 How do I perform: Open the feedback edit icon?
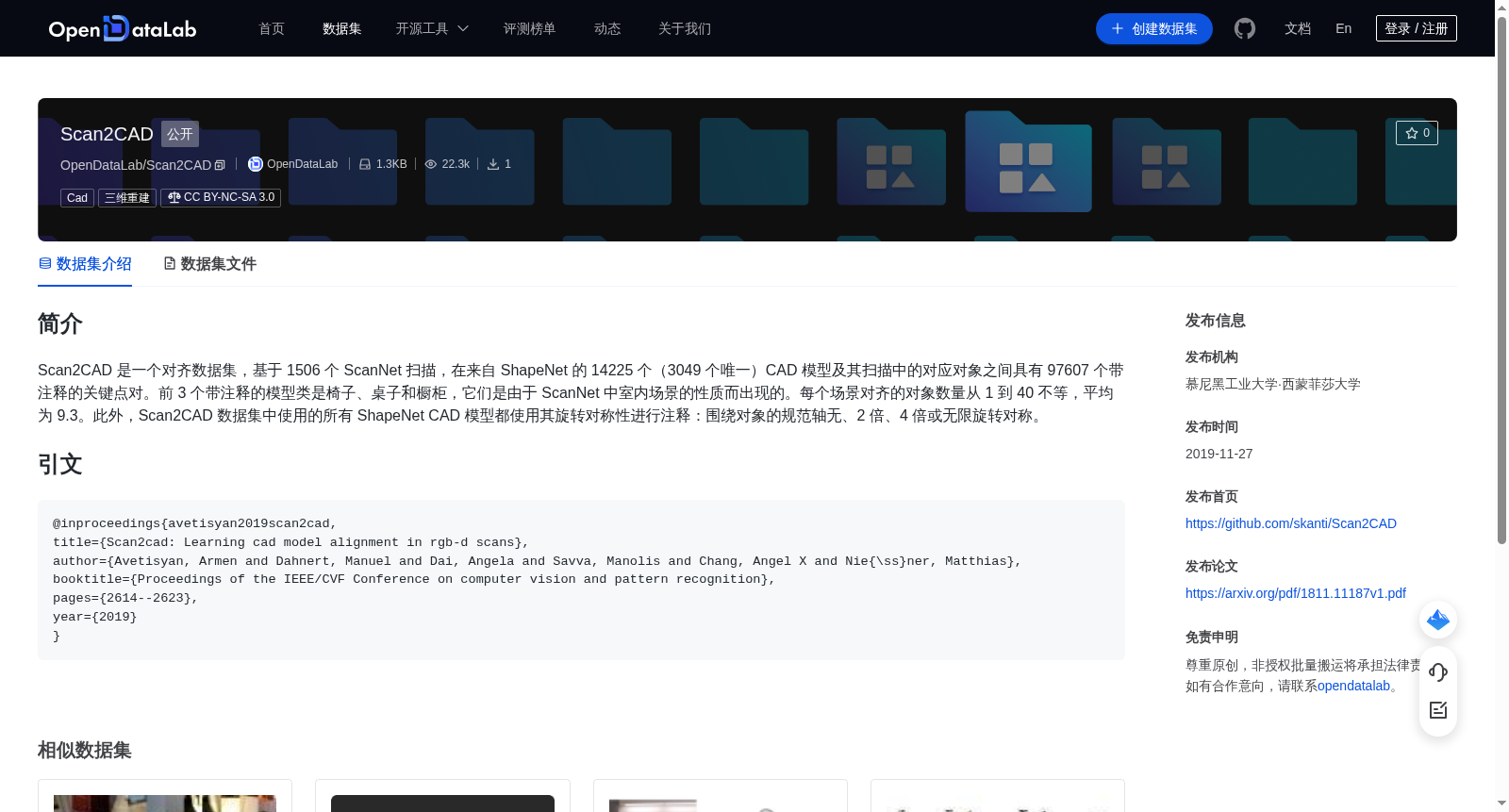(x=1438, y=710)
